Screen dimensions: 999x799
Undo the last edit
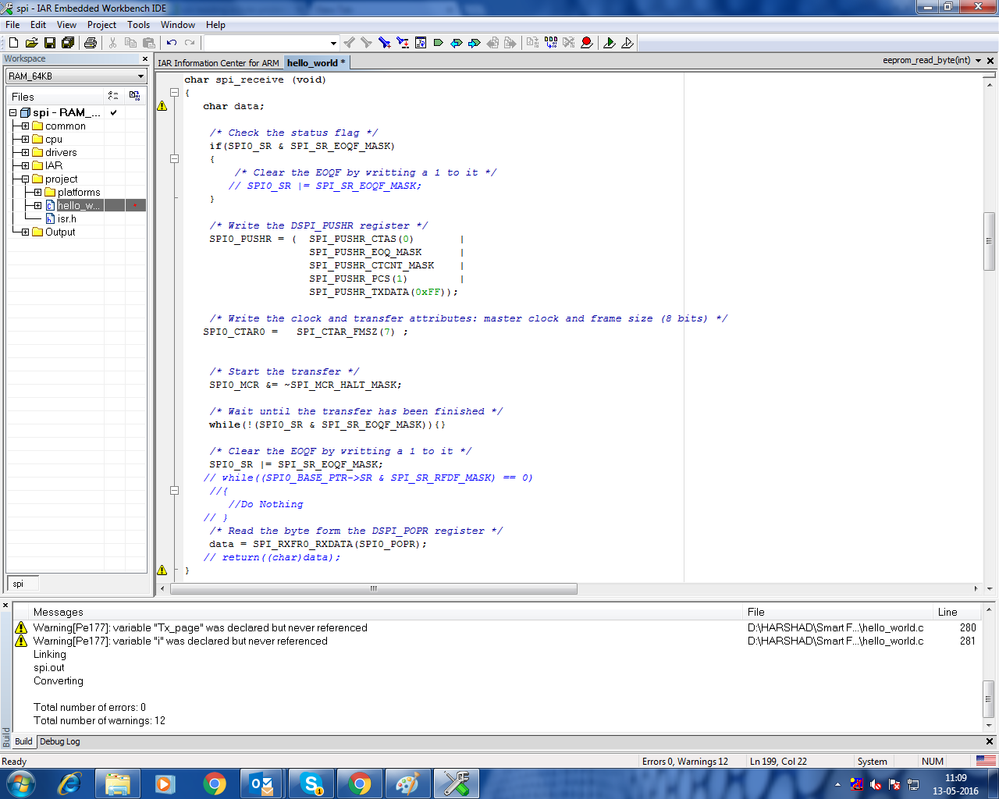click(171, 43)
